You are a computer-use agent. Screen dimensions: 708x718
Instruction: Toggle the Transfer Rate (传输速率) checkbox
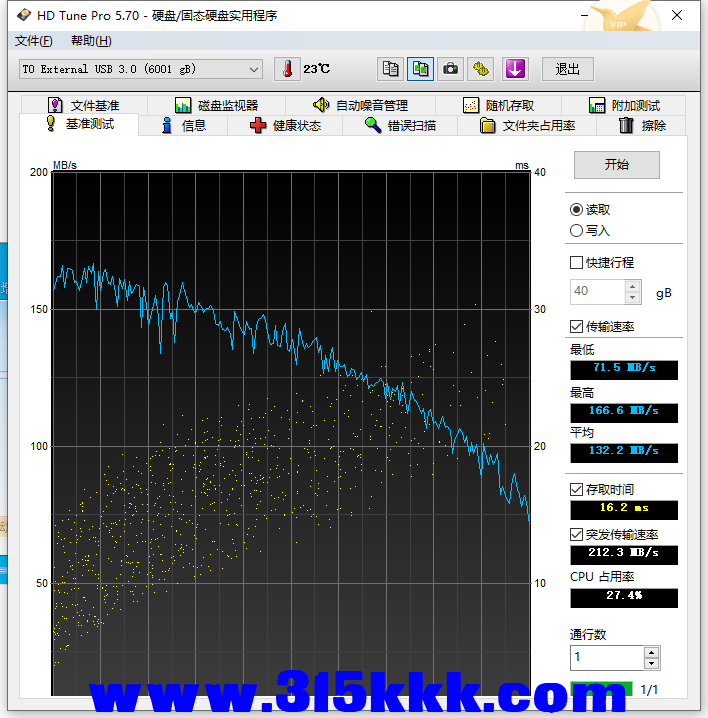coord(576,327)
